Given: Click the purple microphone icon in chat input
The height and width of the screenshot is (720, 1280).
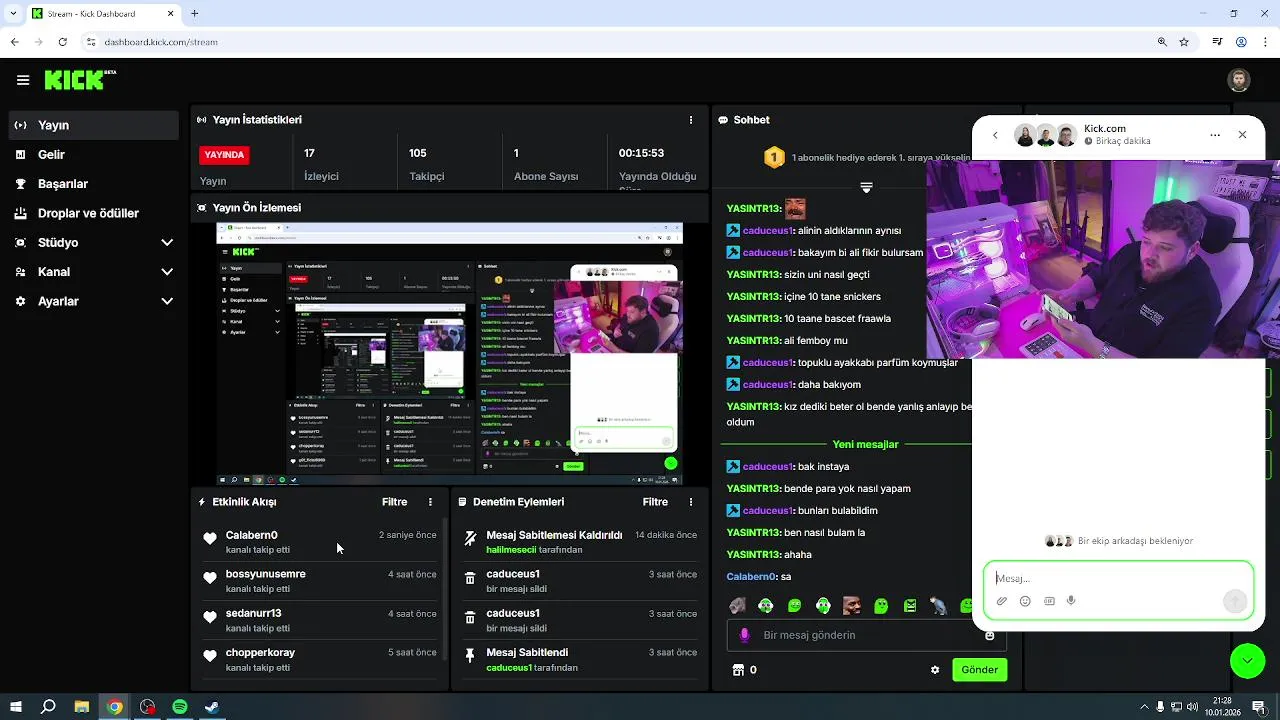Looking at the screenshot, I should pyautogui.click(x=744, y=635).
